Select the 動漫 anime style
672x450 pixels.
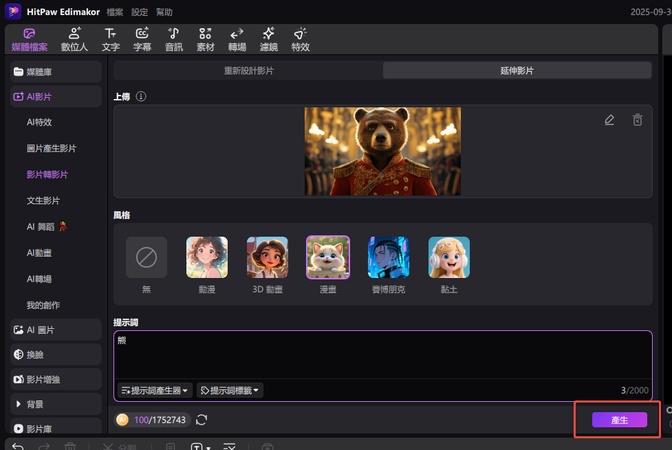[x=206, y=264]
